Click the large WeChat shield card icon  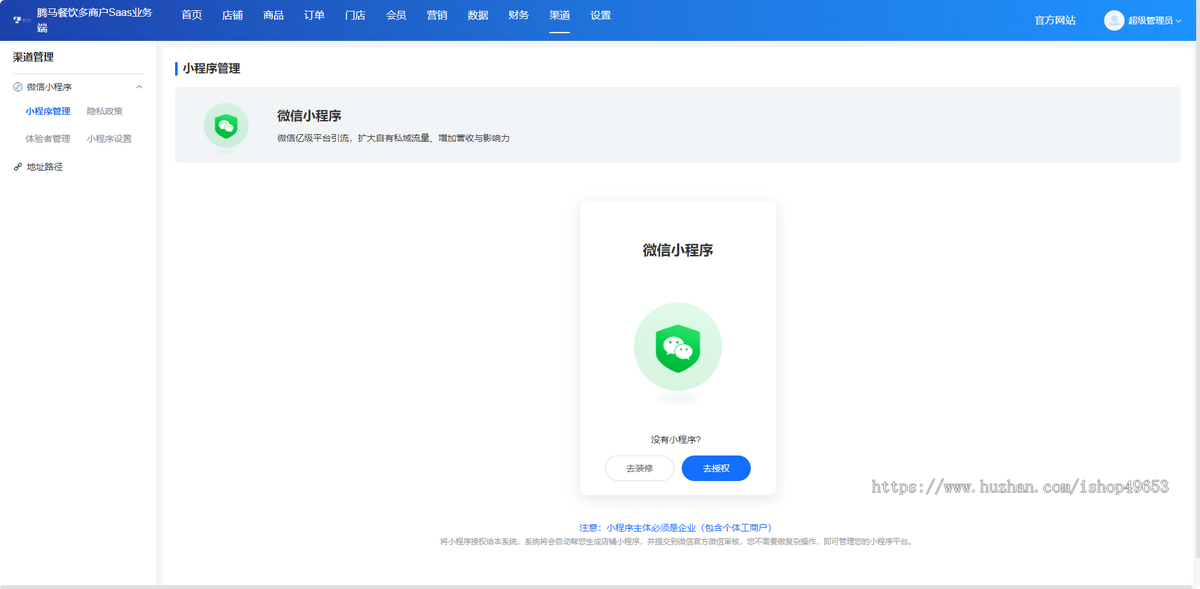[678, 347]
